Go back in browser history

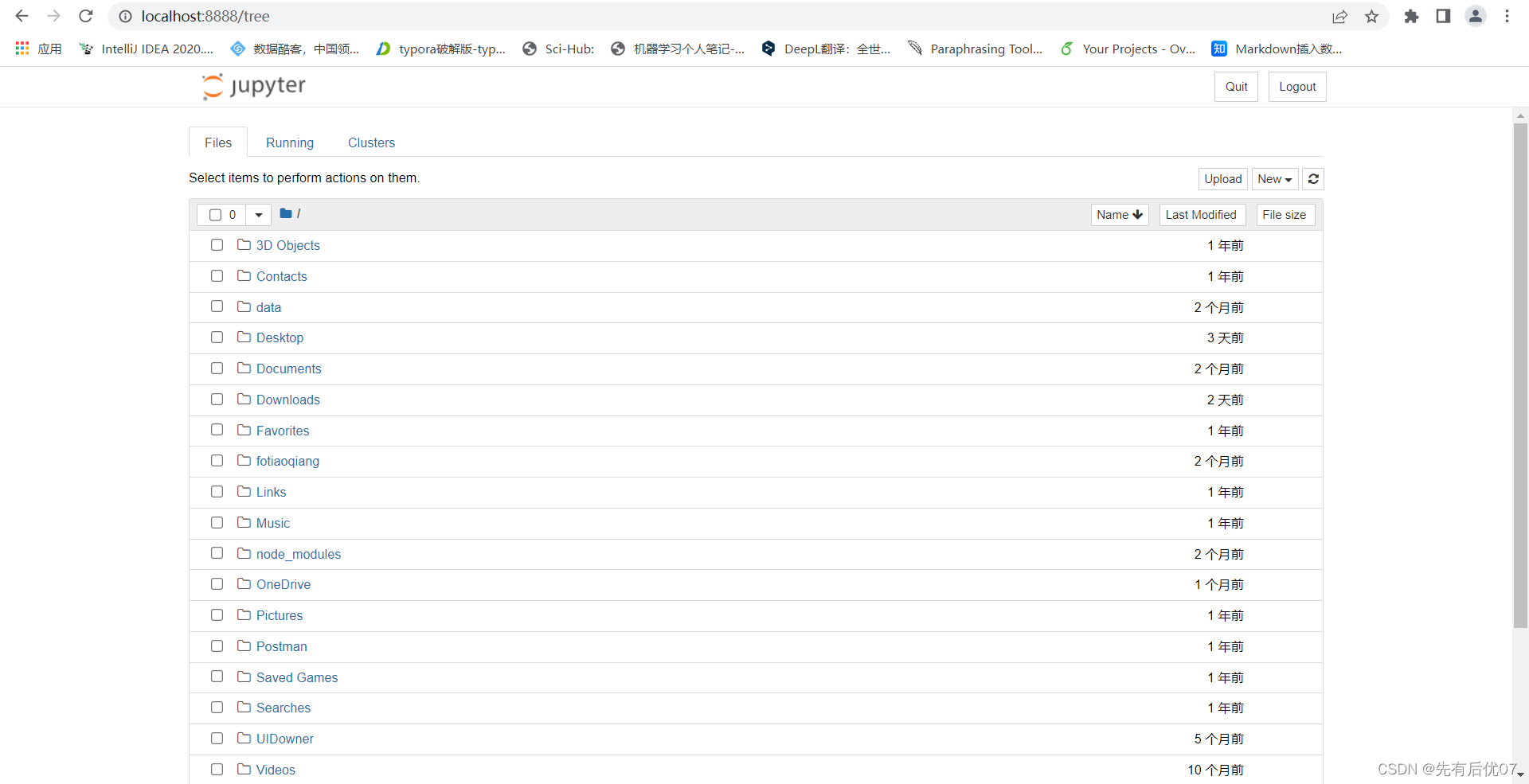point(22,16)
